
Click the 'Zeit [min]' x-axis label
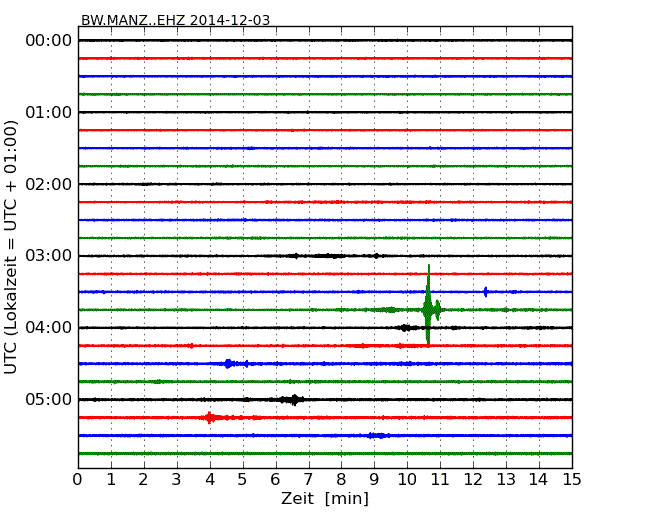click(x=325, y=499)
